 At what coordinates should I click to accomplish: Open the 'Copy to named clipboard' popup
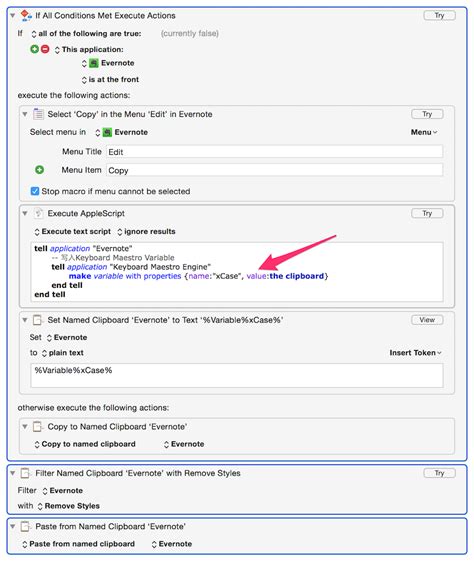(85, 444)
